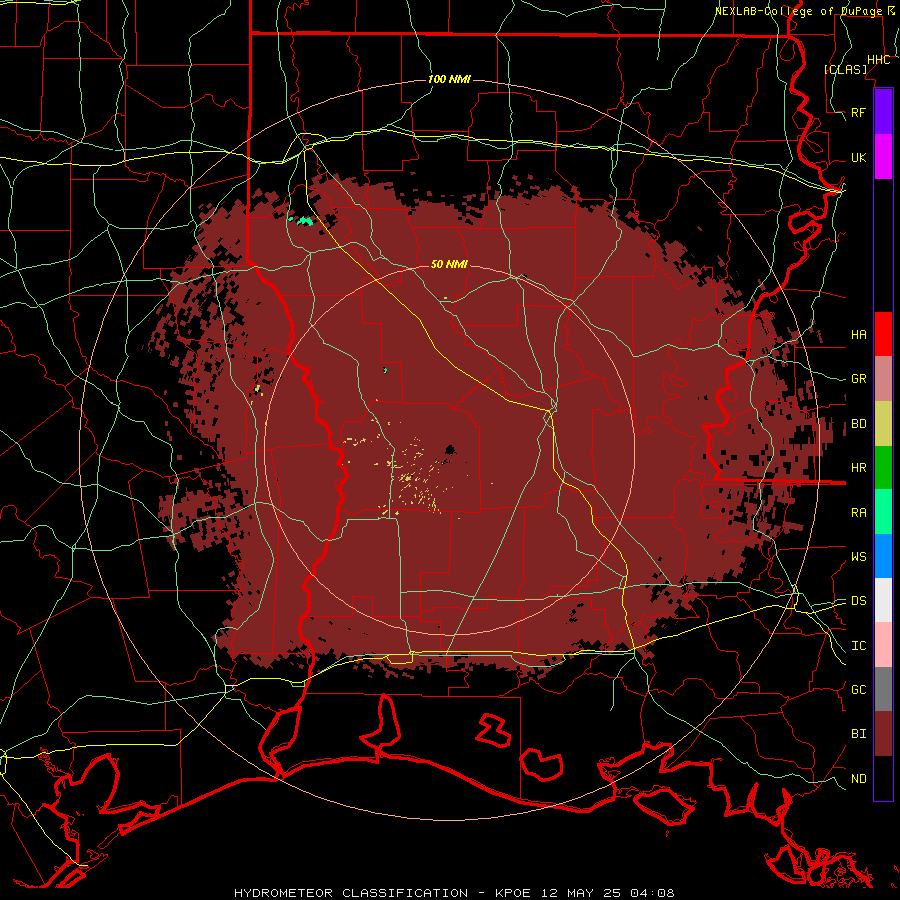The width and height of the screenshot is (900, 900).
Task: Click the green rain echo cluster
Action: coord(303,220)
